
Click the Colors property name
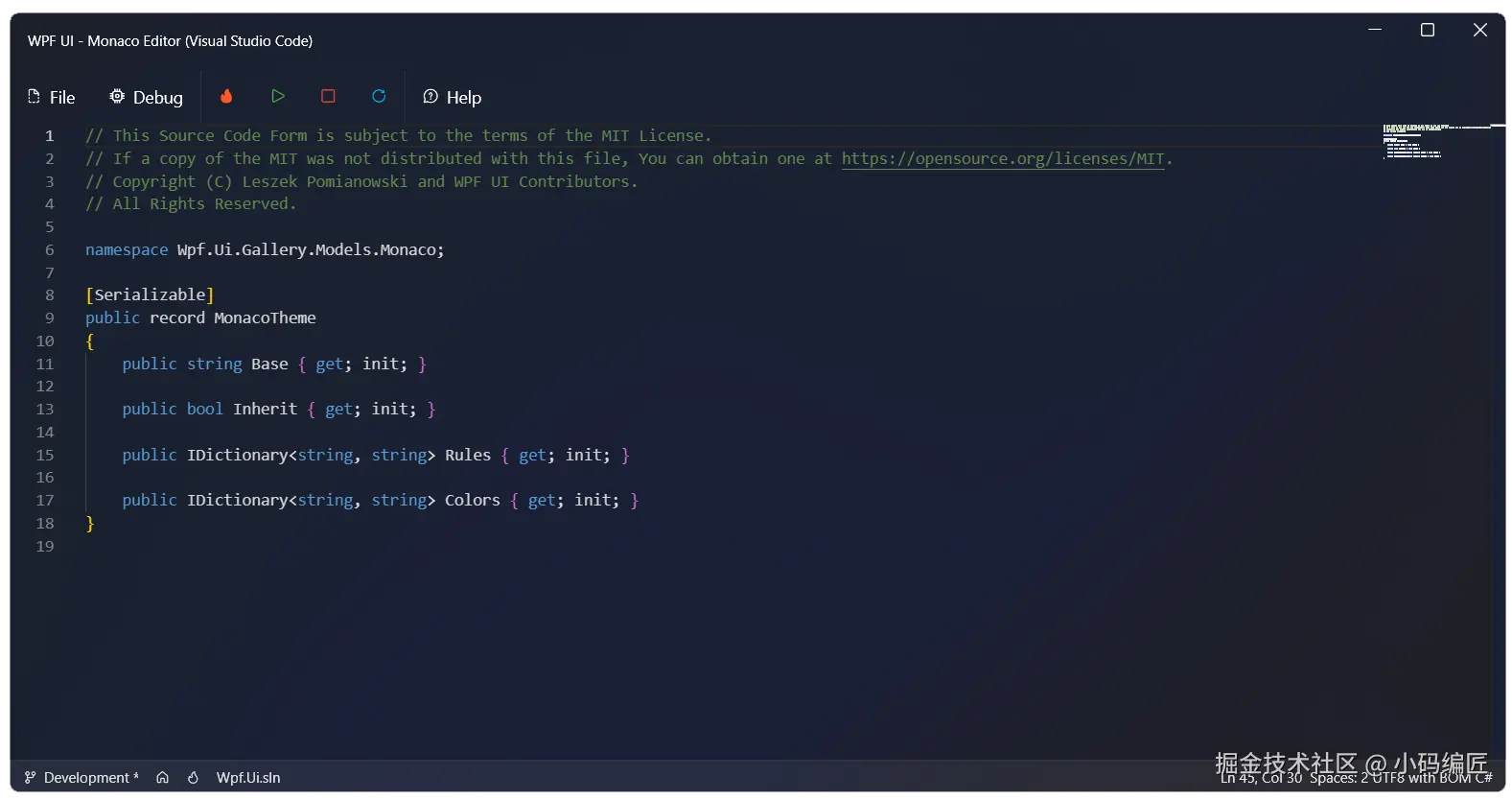[x=473, y=500]
